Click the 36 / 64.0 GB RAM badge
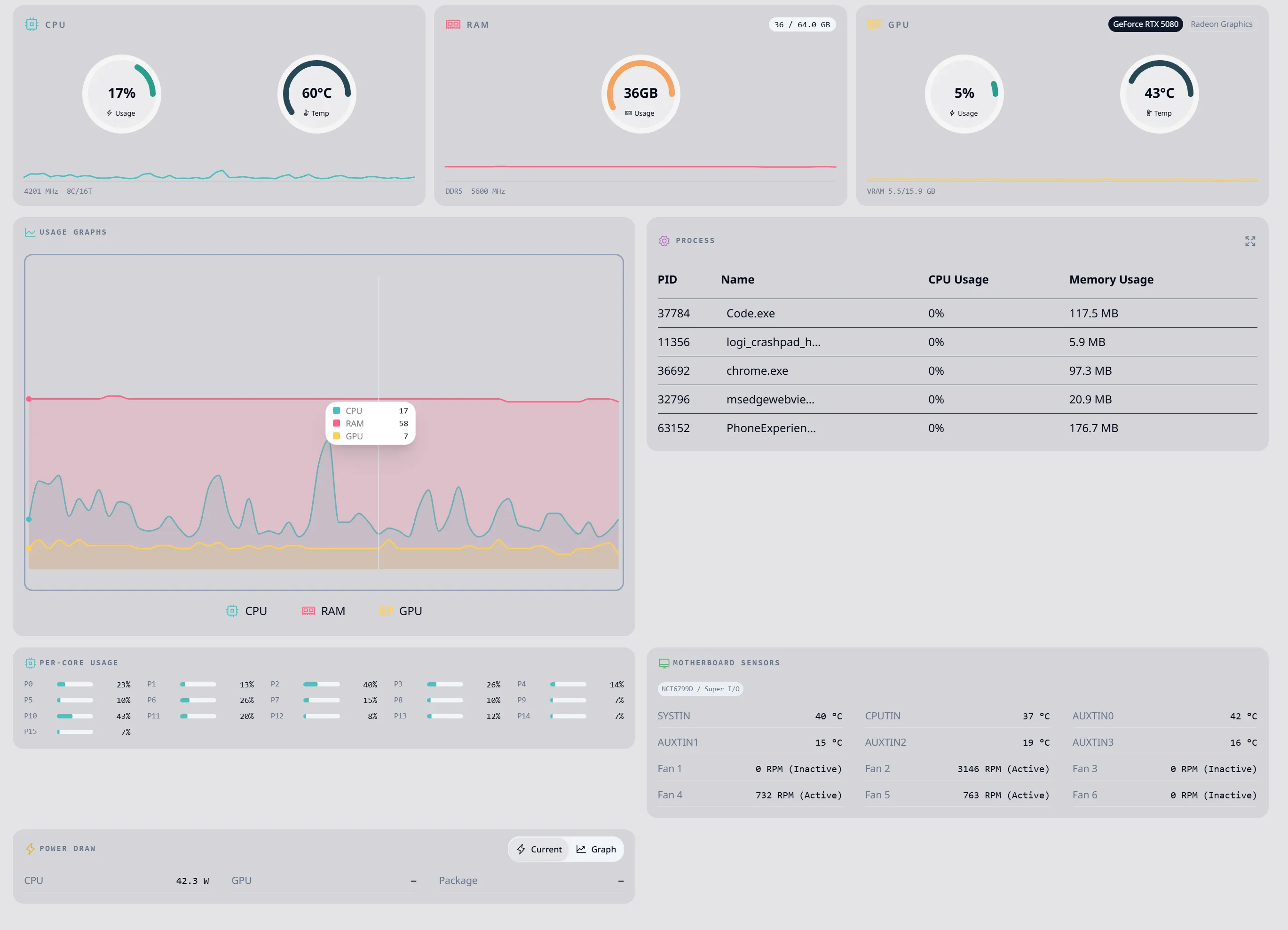Image resolution: width=1288 pixels, height=930 pixels. click(x=802, y=24)
